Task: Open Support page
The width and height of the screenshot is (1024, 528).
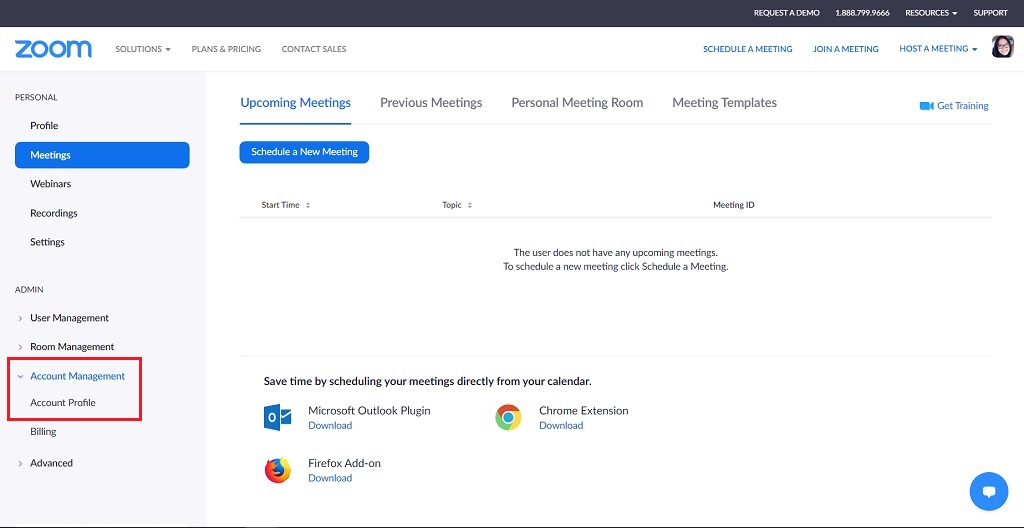Action: click(x=990, y=13)
